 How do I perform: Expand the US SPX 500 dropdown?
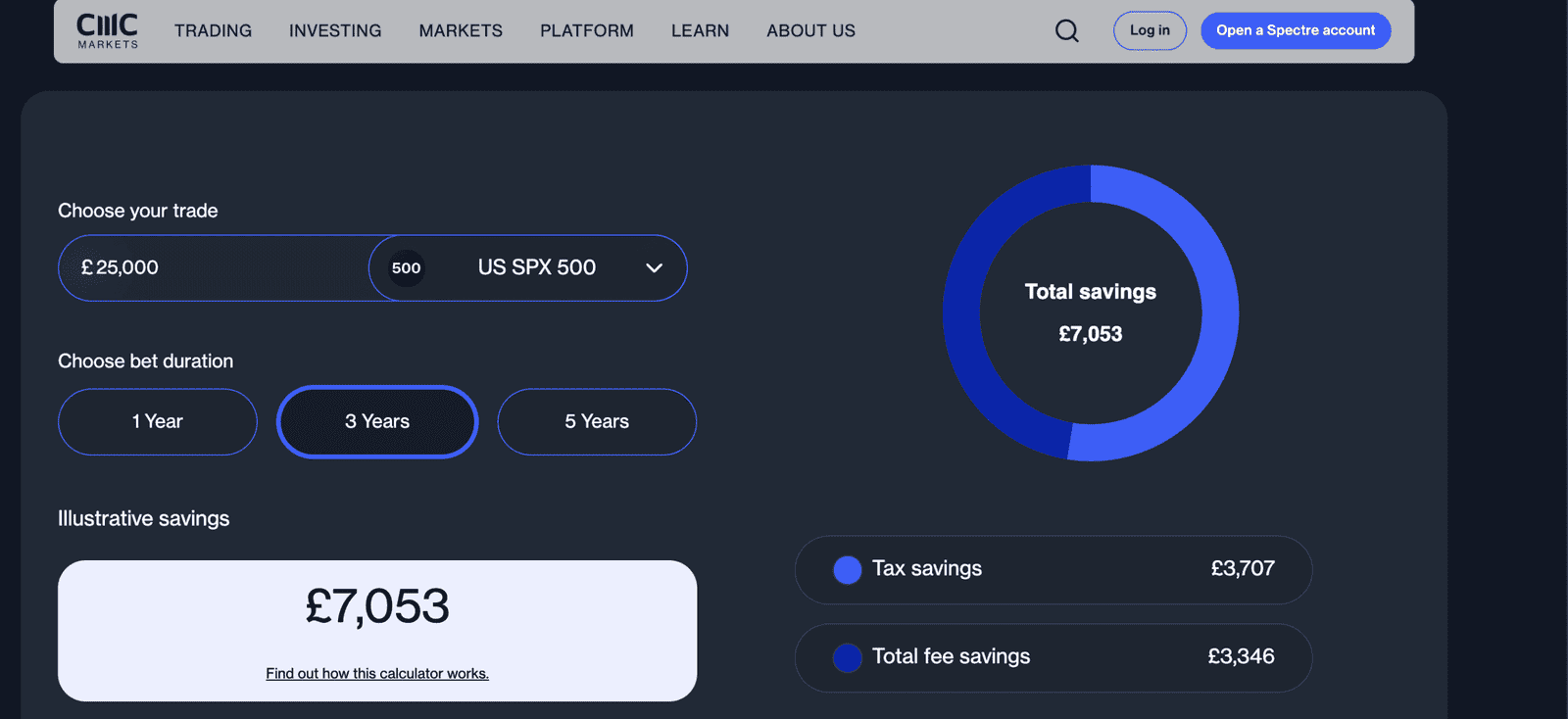(528, 267)
